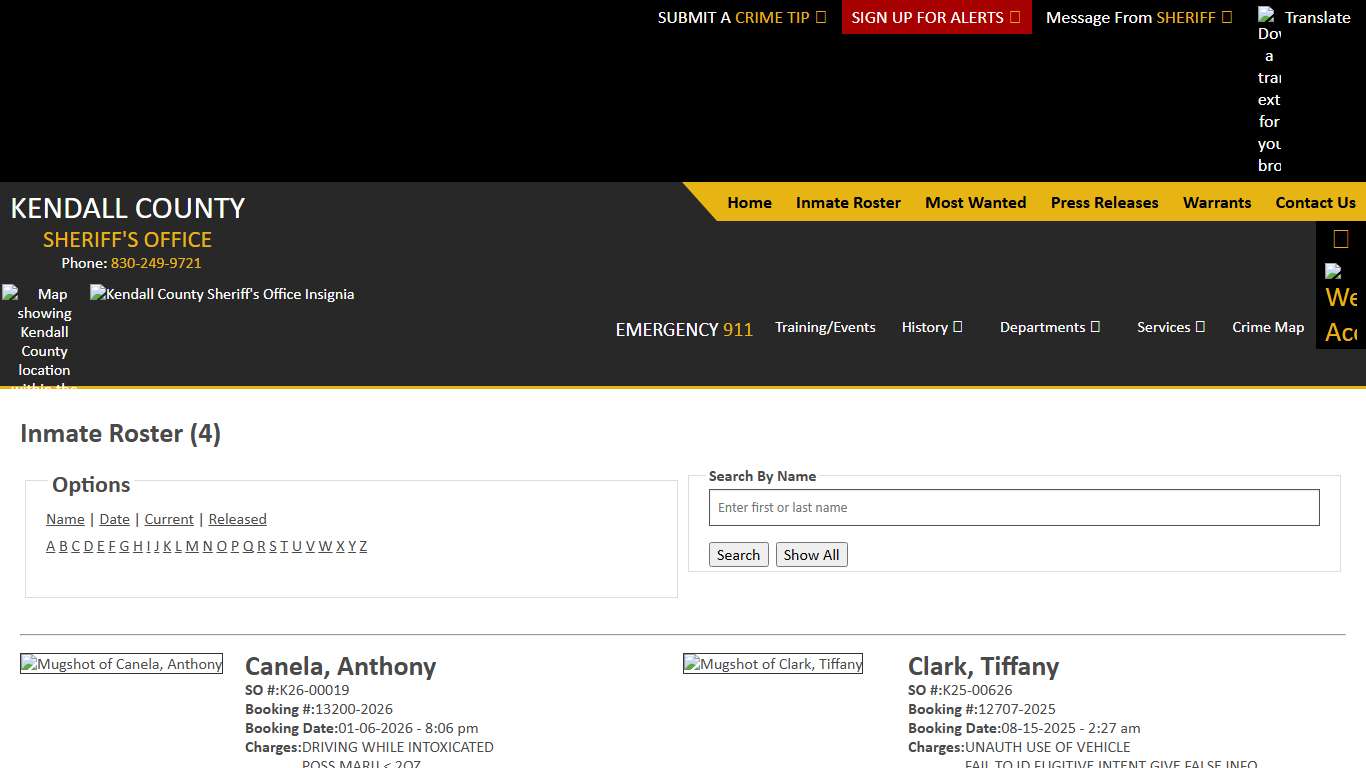
Task: View the mugshot of Canela, Anthony
Action: [x=121, y=663]
